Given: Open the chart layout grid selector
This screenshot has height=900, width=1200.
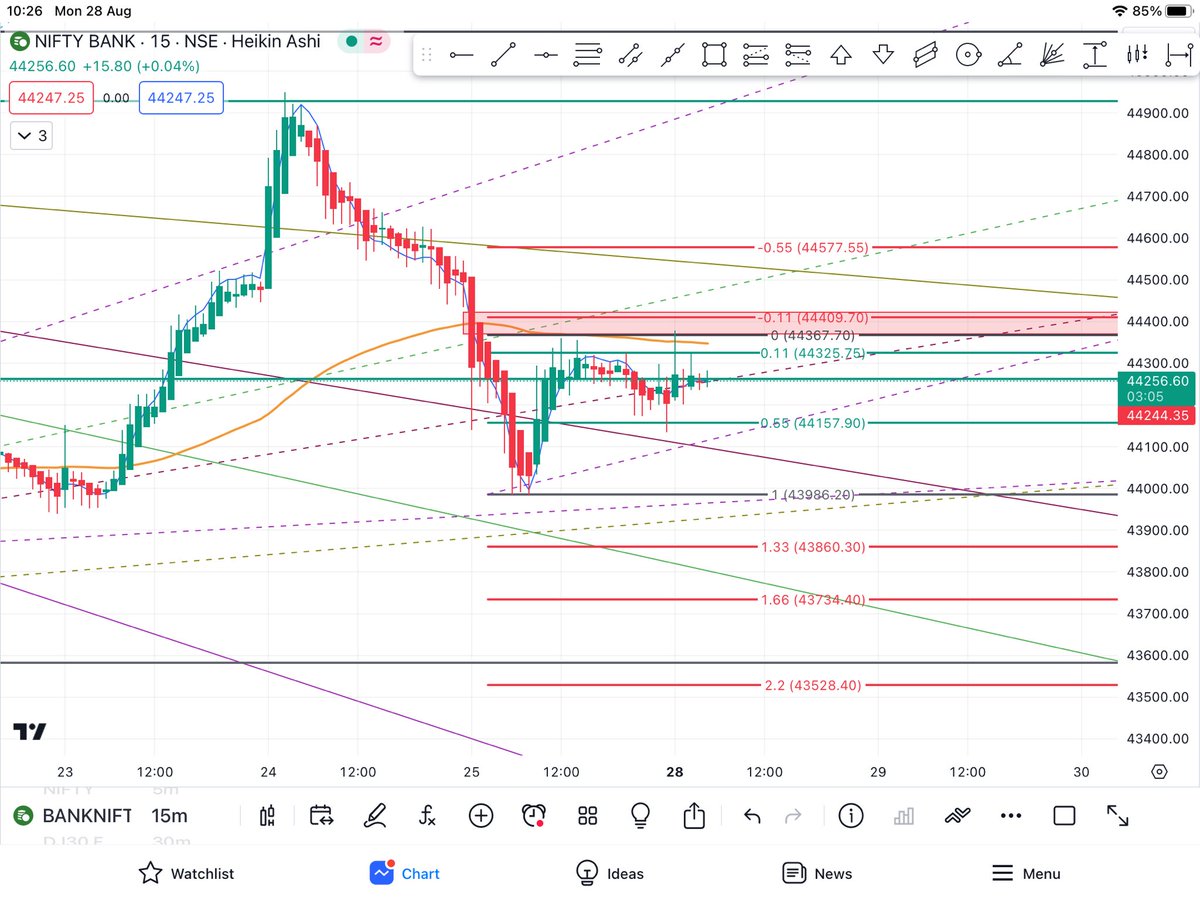Looking at the screenshot, I should [x=587, y=816].
